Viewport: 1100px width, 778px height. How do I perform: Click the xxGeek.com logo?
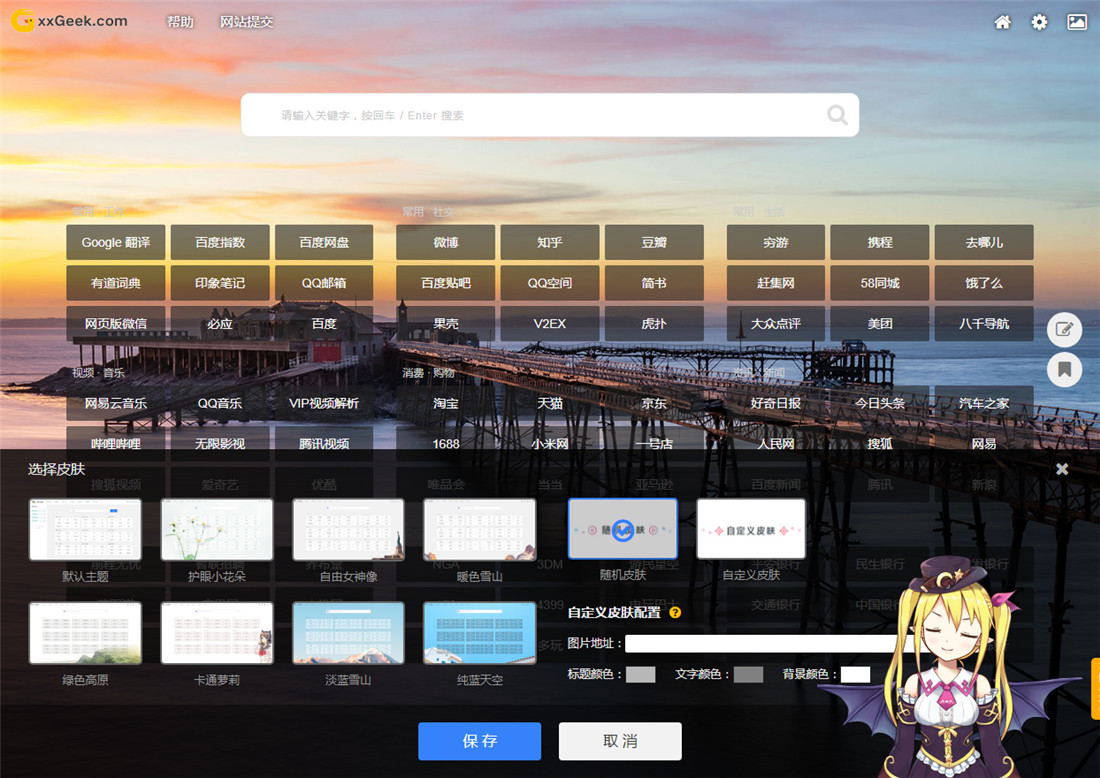pos(70,21)
